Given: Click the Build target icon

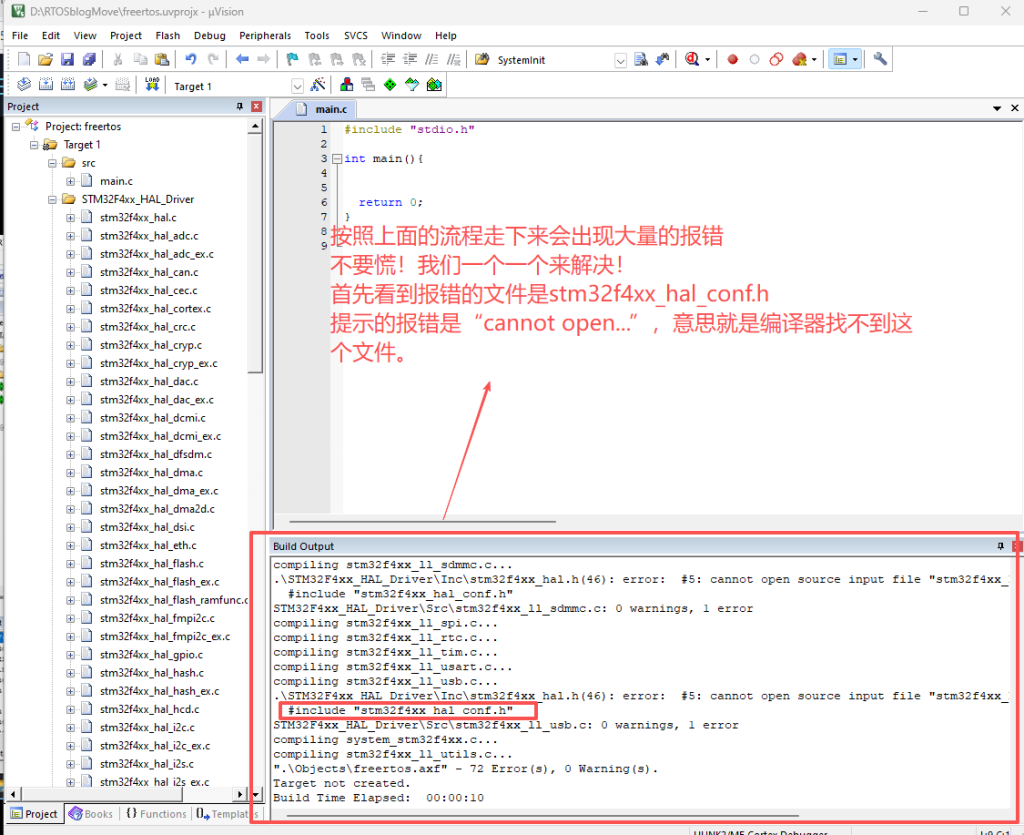Looking at the screenshot, I should click(x=47, y=85).
